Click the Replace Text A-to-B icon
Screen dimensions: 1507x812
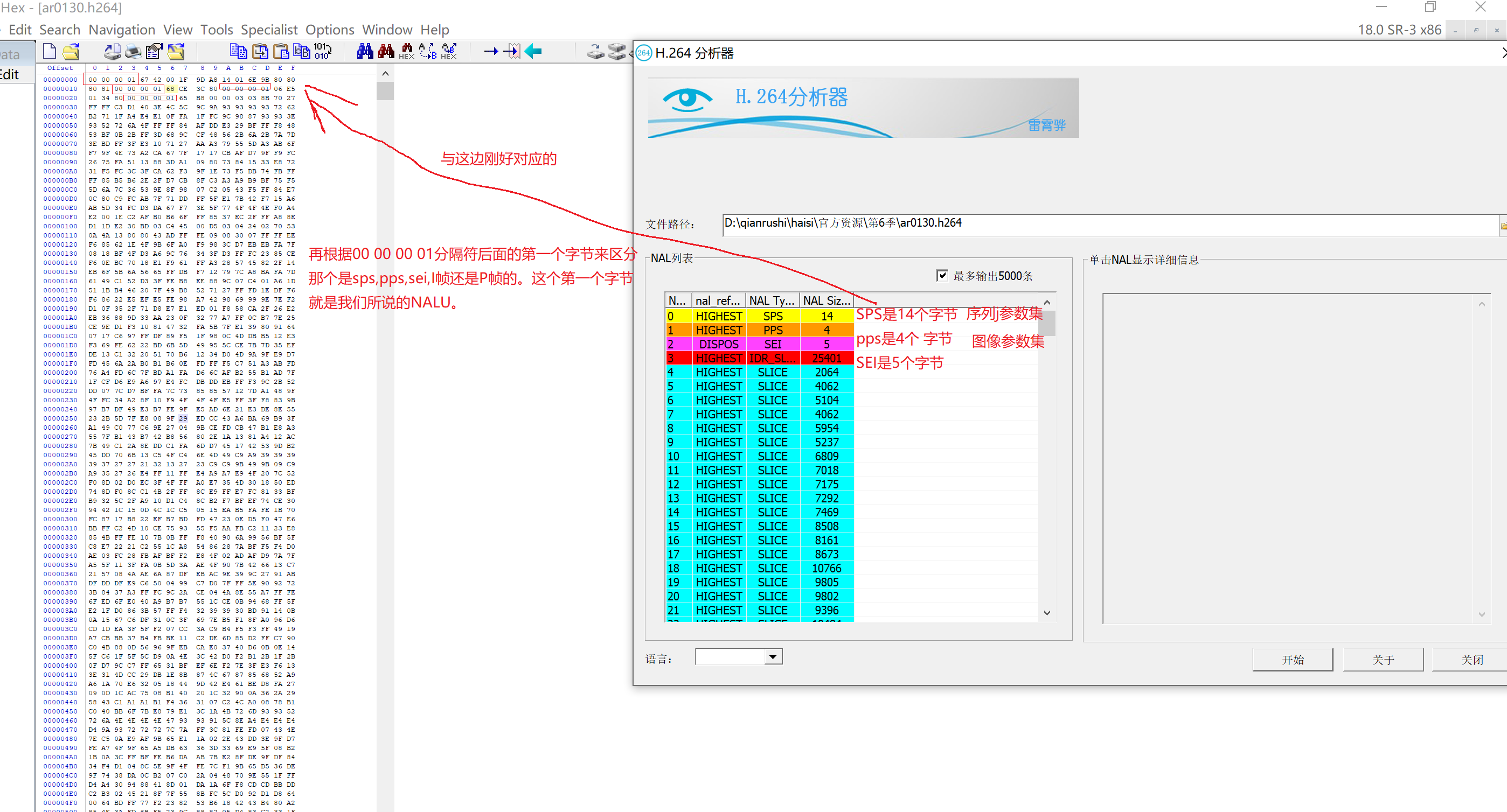[428, 52]
